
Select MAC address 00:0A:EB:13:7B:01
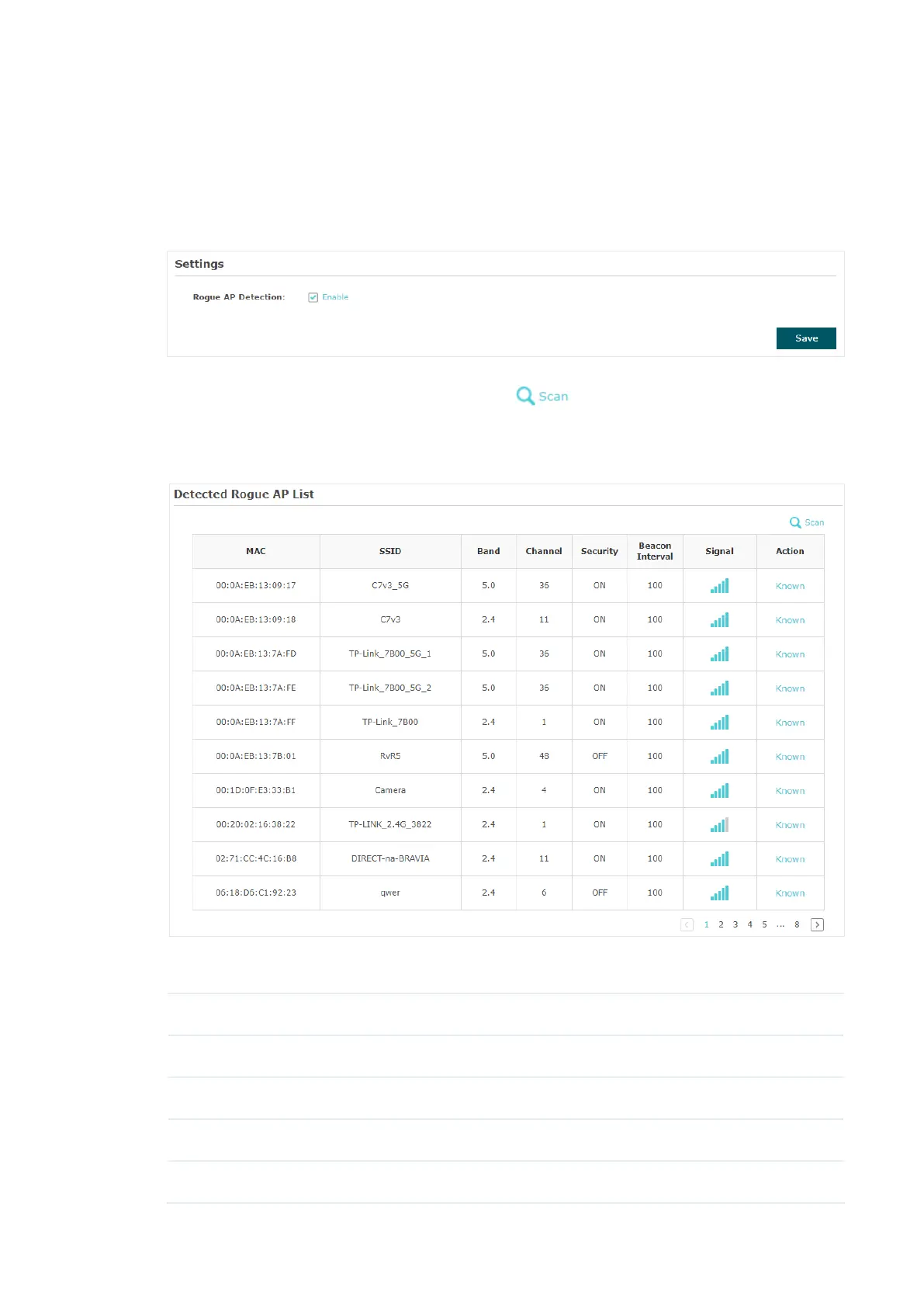coord(256,757)
